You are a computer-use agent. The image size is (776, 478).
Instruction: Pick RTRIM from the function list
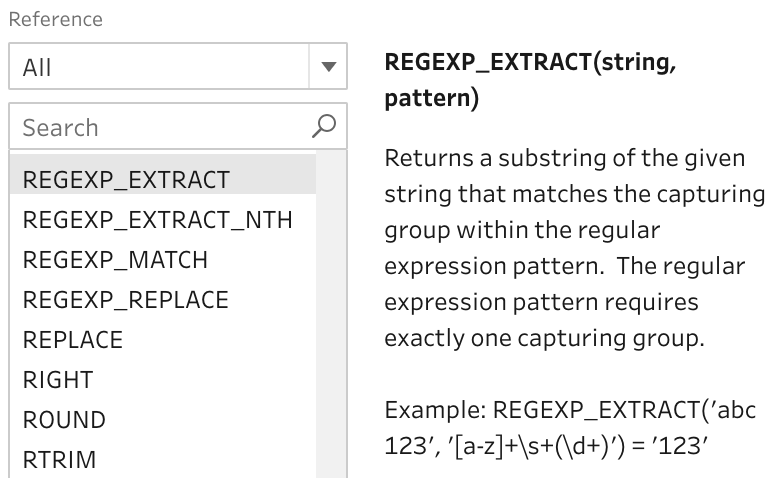(60, 460)
